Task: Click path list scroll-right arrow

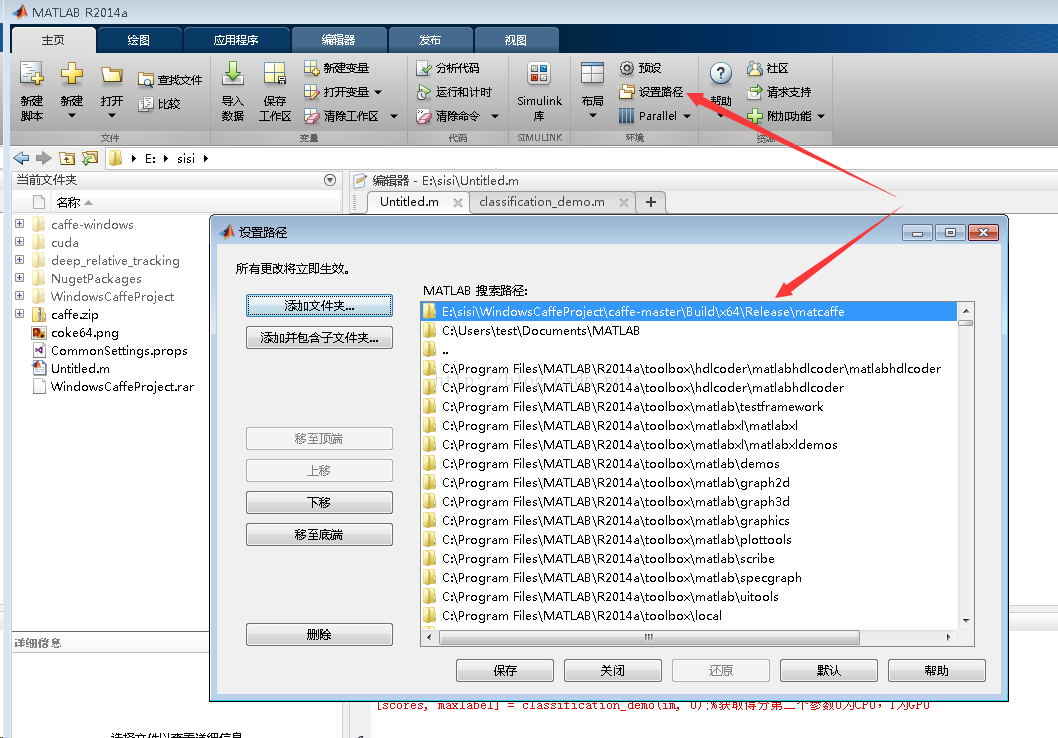Action: pyautogui.click(x=949, y=637)
